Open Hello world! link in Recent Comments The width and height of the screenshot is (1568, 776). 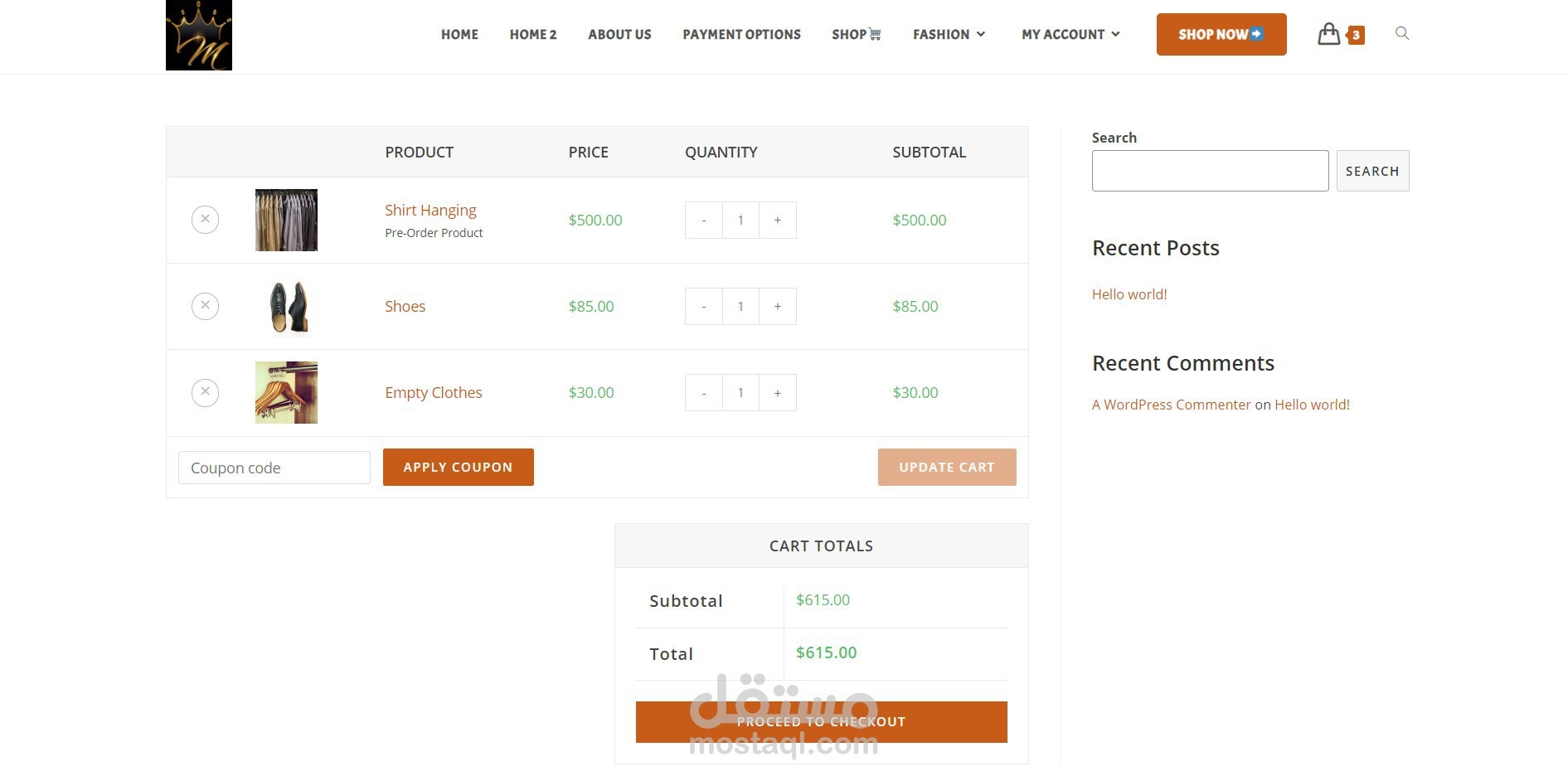pos(1312,405)
